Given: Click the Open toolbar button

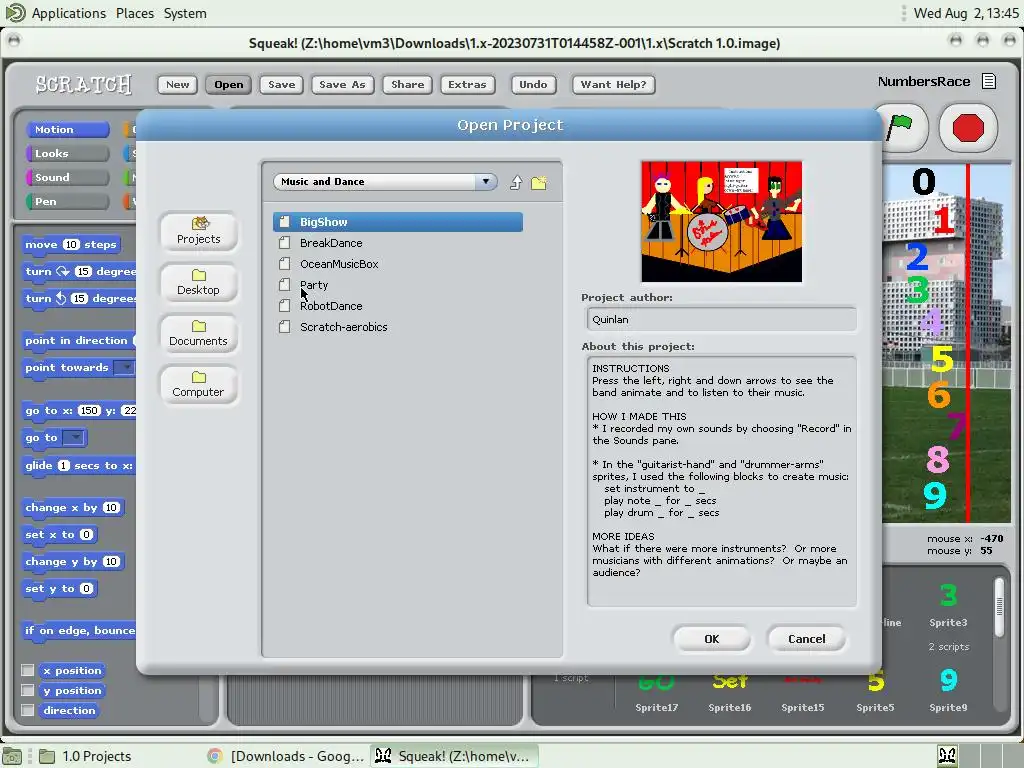Looking at the screenshot, I should 229,84.
